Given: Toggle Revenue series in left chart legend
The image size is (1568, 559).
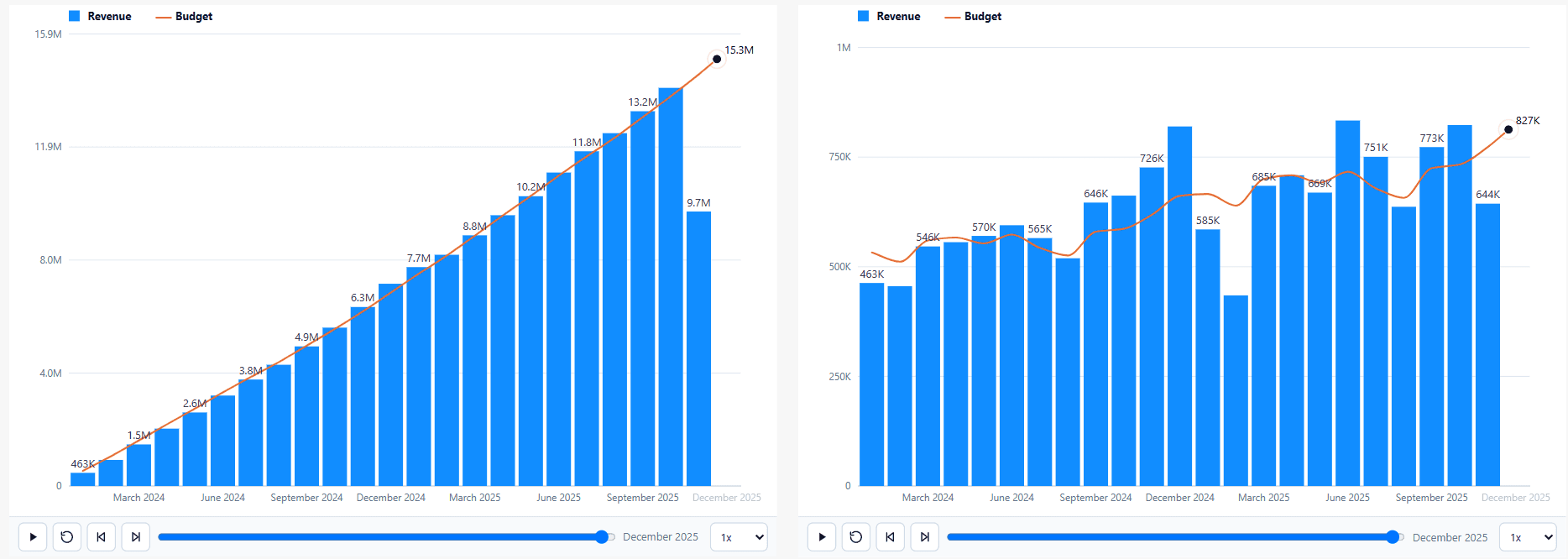Looking at the screenshot, I should coord(100,16).
